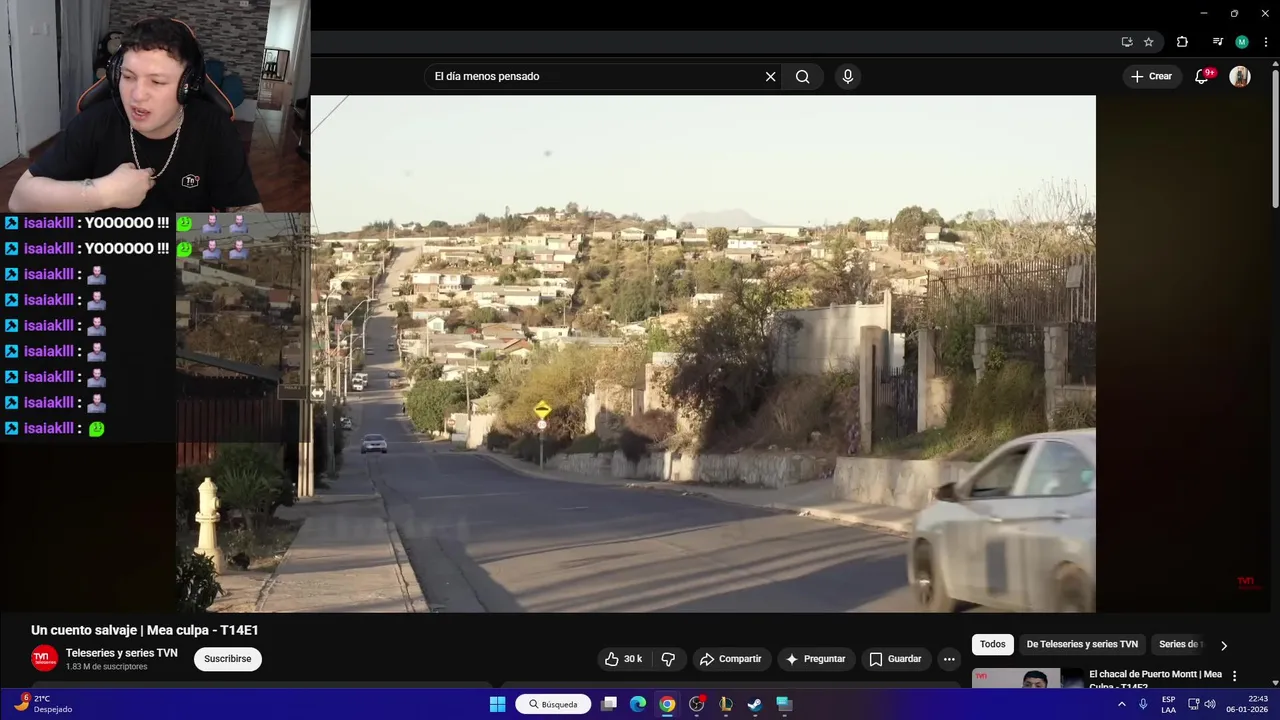1280x720 pixels.
Task: Click the video title Un cuento salvaje
Action: pyautogui.click(x=145, y=630)
